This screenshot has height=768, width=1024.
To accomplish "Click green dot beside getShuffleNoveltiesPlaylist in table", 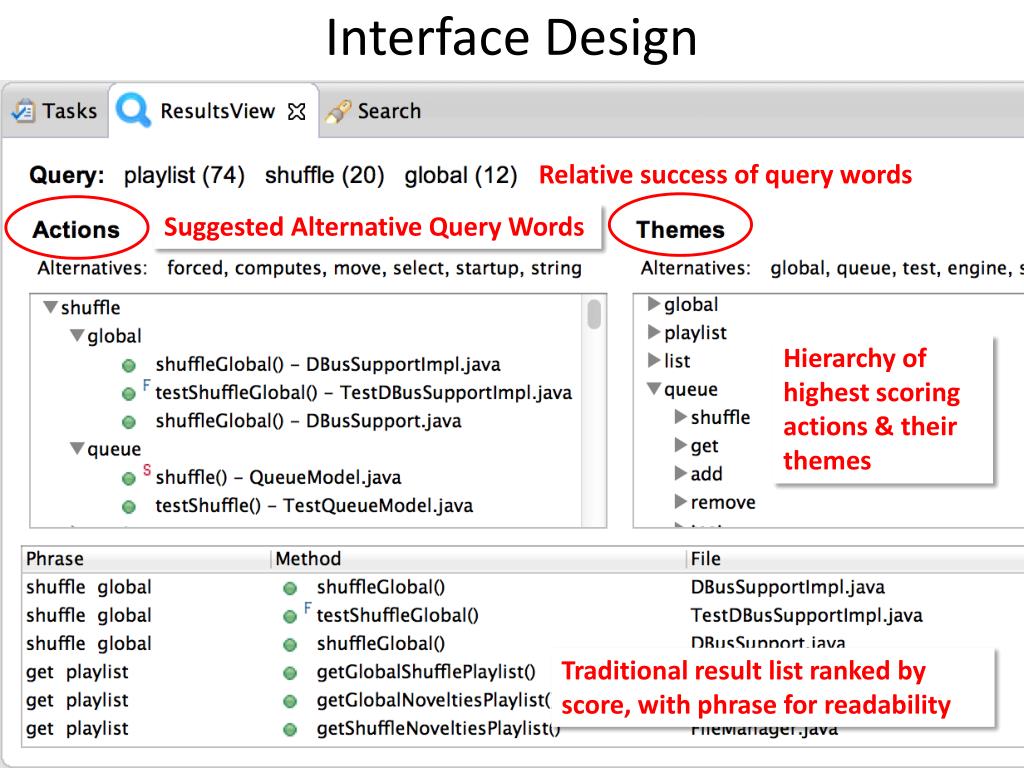I will (290, 729).
